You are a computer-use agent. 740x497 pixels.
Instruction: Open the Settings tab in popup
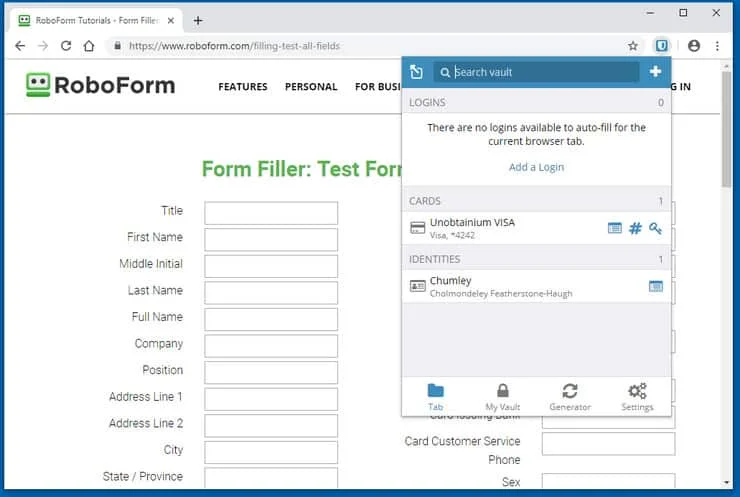coord(637,397)
